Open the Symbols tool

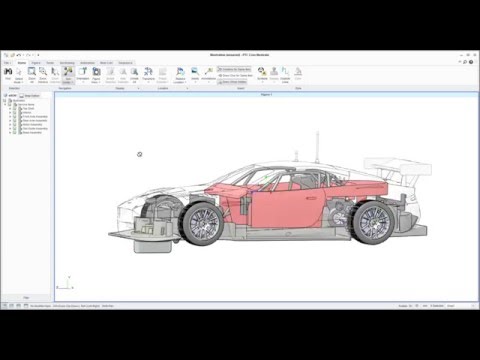tap(262, 75)
